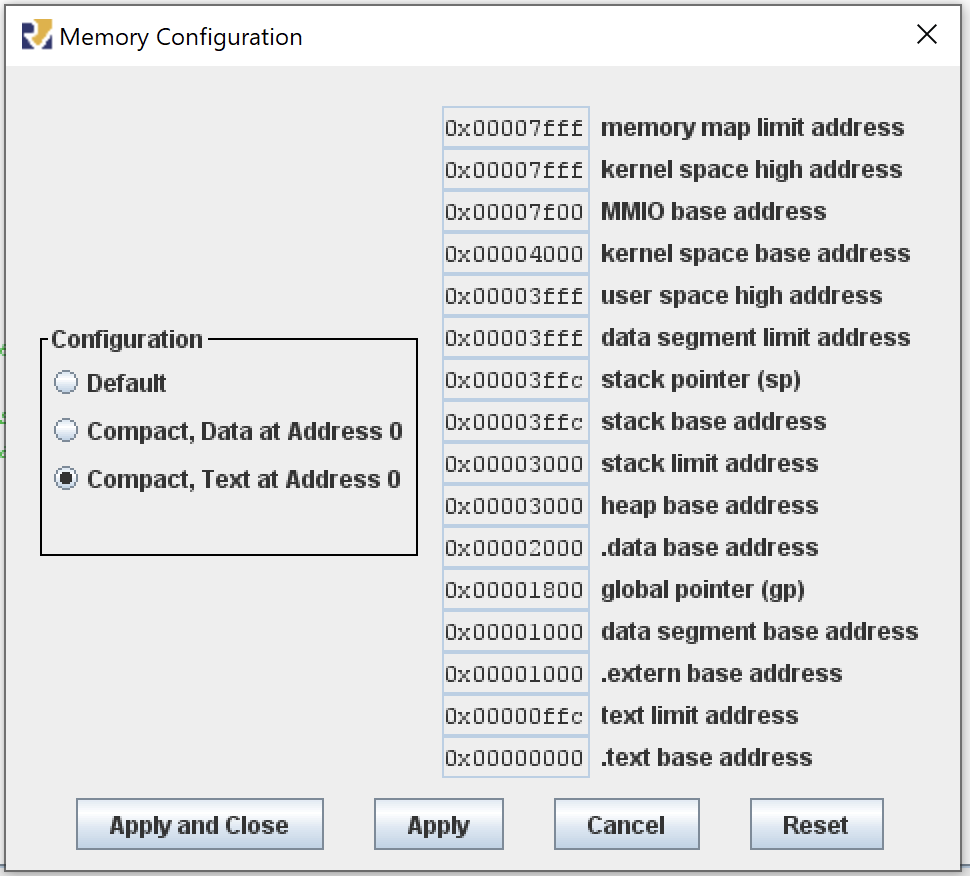Reset the memory configuration values
Viewport: 970px width, 876px height.
(x=815, y=823)
